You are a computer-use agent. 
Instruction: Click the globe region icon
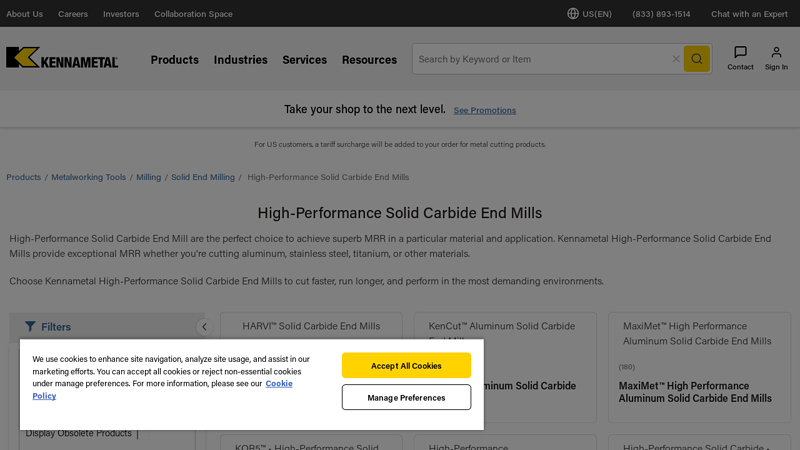(573, 14)
